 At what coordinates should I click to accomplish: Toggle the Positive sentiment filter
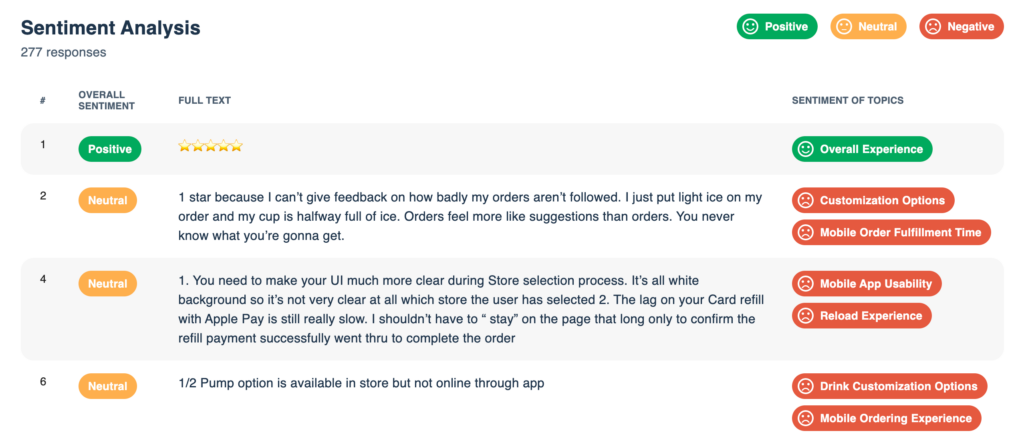pos(776,27)
